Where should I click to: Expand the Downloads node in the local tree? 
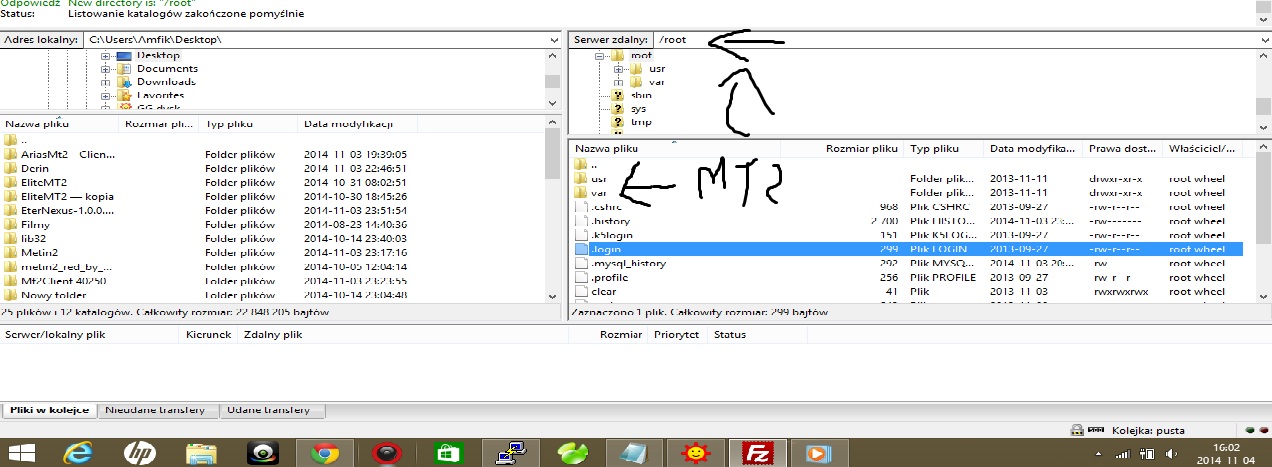tap(106, 81)
